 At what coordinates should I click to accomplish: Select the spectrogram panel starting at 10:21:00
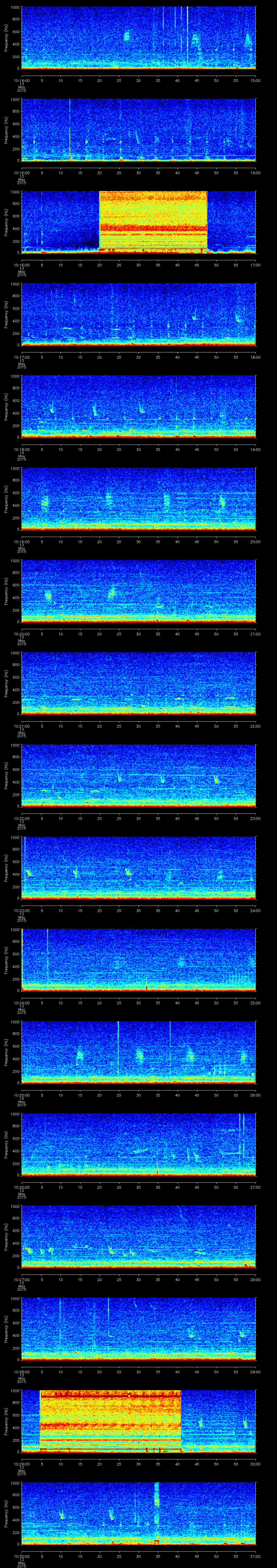[x=139, y=683]
